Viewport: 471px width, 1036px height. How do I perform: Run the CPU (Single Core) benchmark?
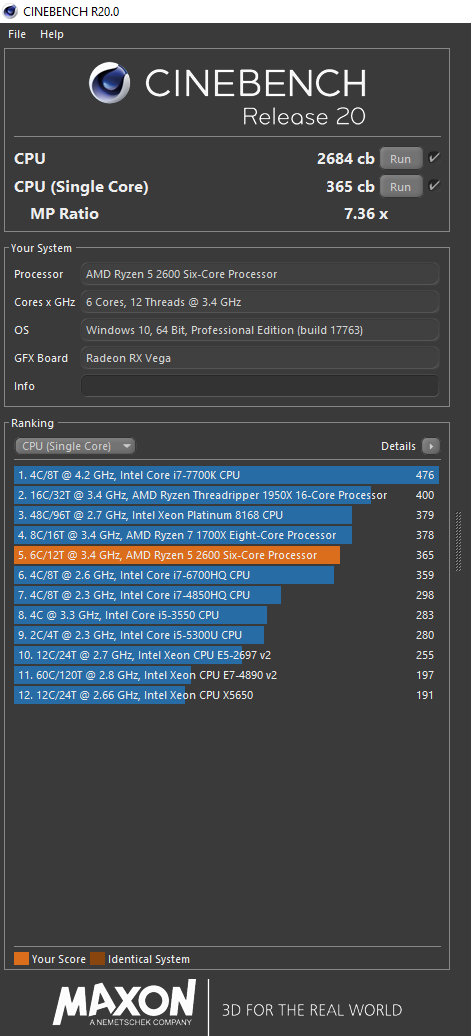tap(400, 187)
